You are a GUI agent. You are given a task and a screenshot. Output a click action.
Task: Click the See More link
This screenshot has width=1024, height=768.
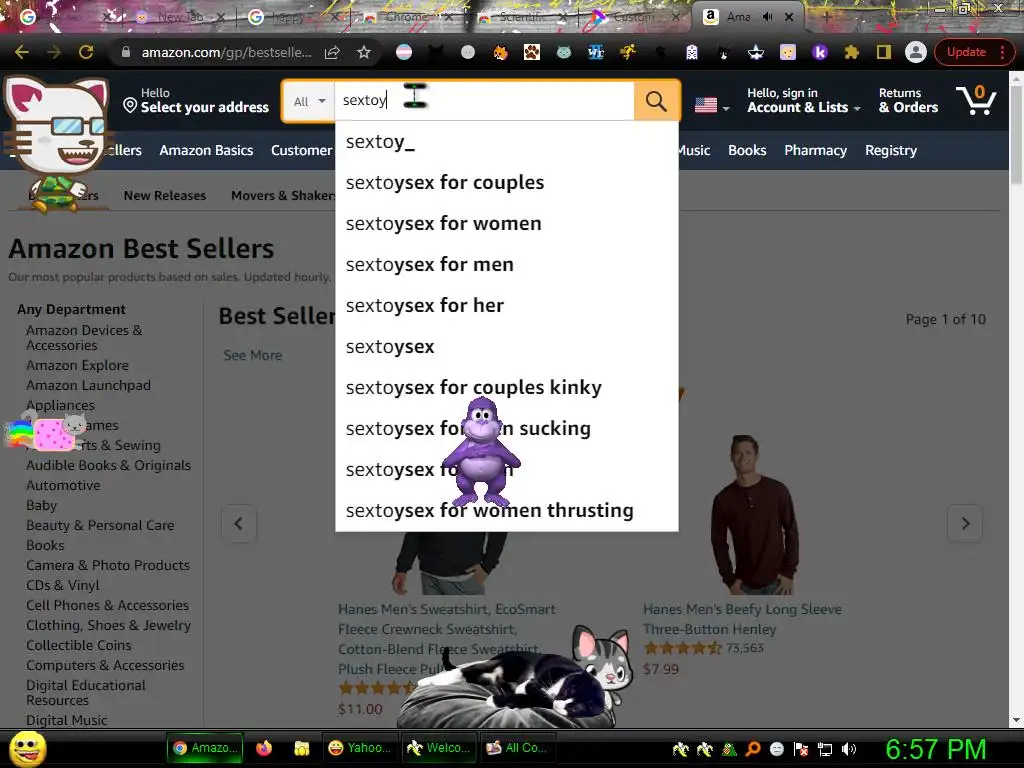[x=253, y=355]
